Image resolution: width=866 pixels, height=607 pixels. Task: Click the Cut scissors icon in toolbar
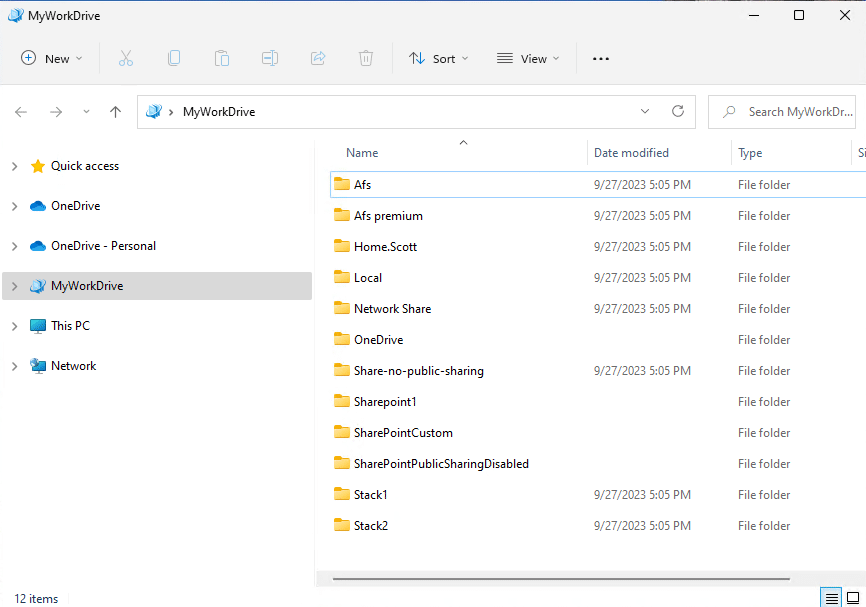[125, 59]
